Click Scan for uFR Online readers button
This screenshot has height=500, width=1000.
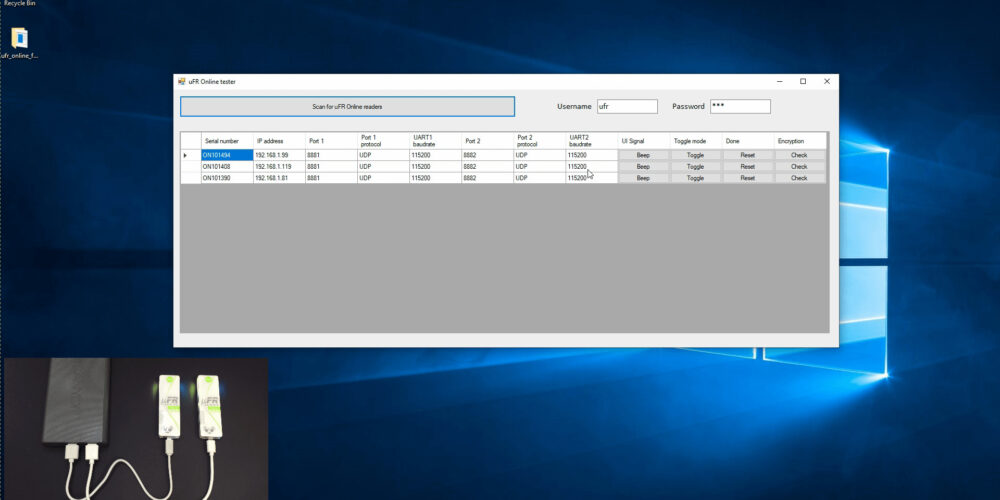click(x=348, y=107)
